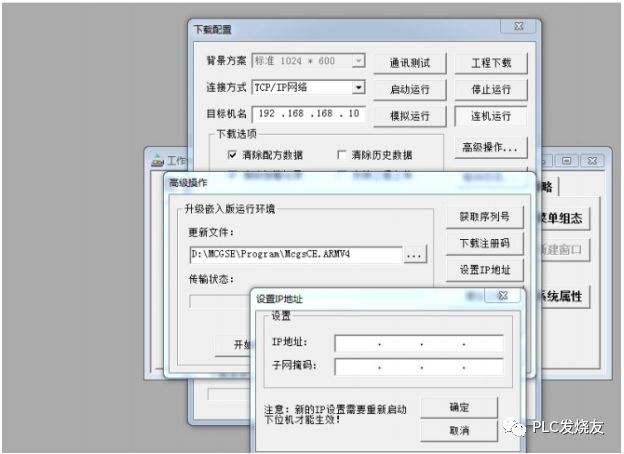The height and width of the screenshot is (454, 624).
Task: Toggle 清除配方数据 checkbox
Action: (232, 154)
